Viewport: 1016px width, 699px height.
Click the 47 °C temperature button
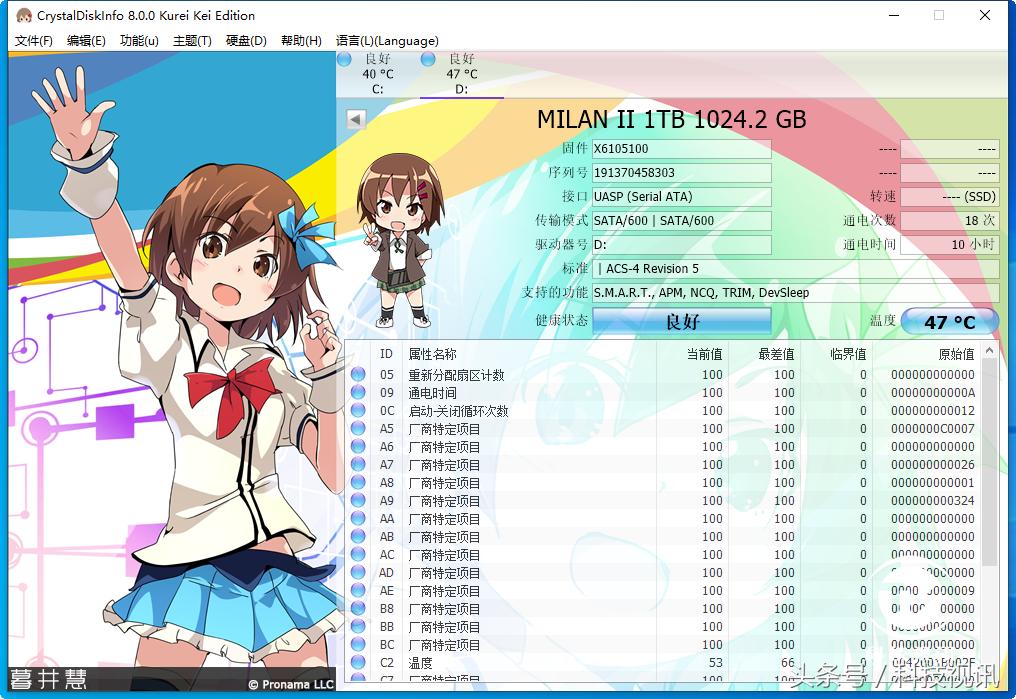tap(949, 322)
